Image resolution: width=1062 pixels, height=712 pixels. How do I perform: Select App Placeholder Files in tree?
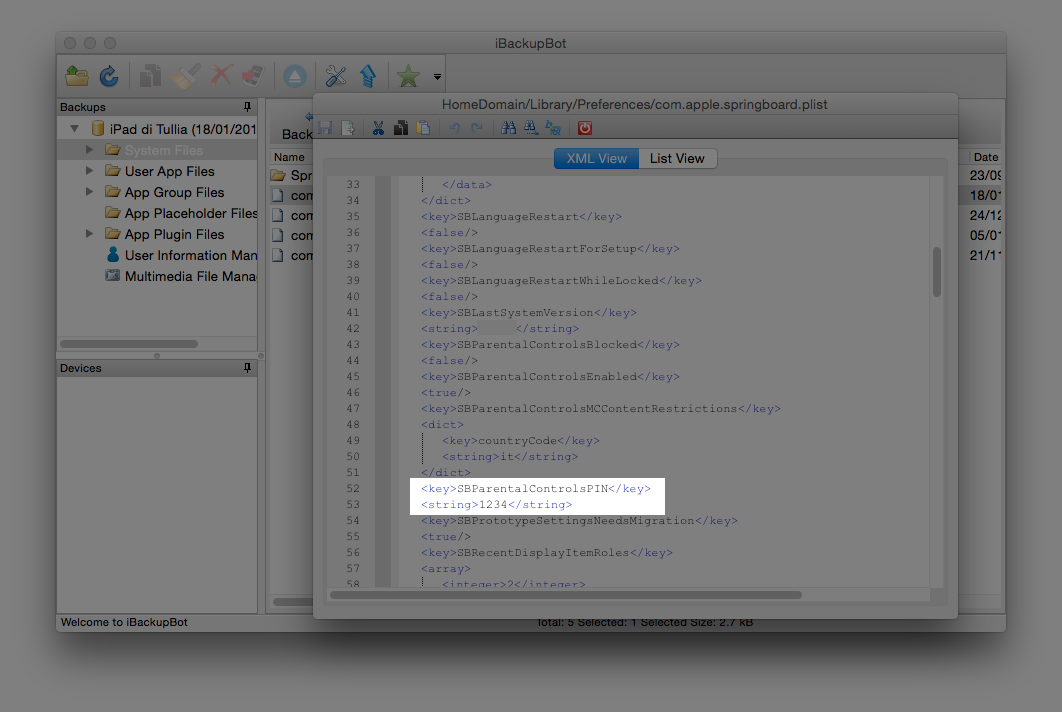tap(181, 213)
